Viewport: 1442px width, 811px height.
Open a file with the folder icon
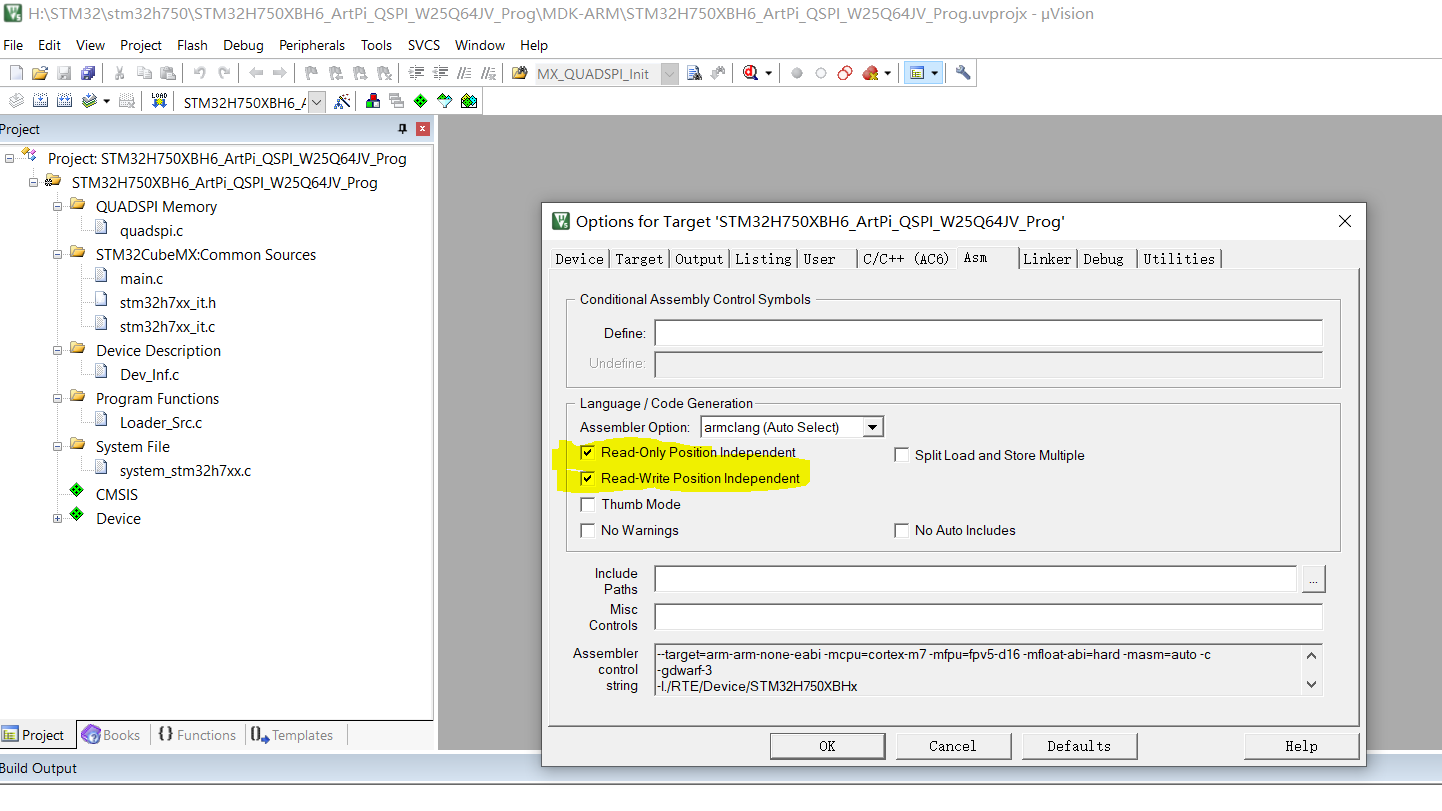(39, 73)
